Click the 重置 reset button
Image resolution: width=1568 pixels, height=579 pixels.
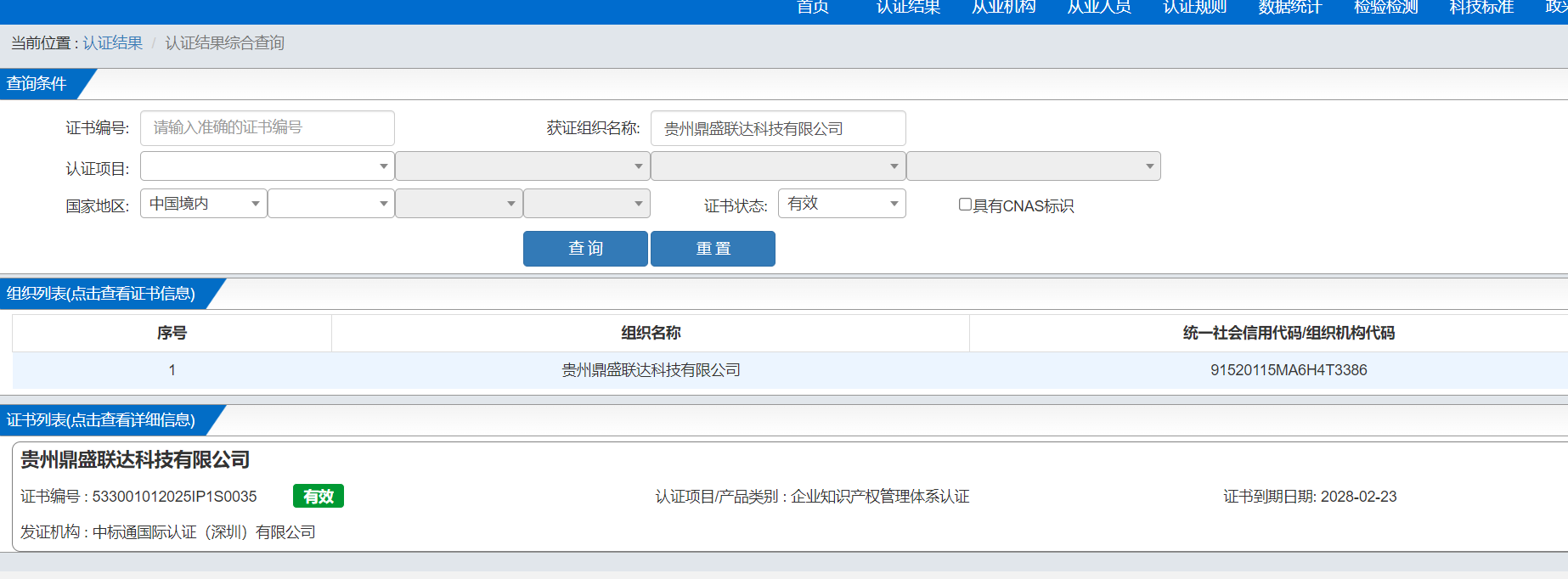pos(713,249)
